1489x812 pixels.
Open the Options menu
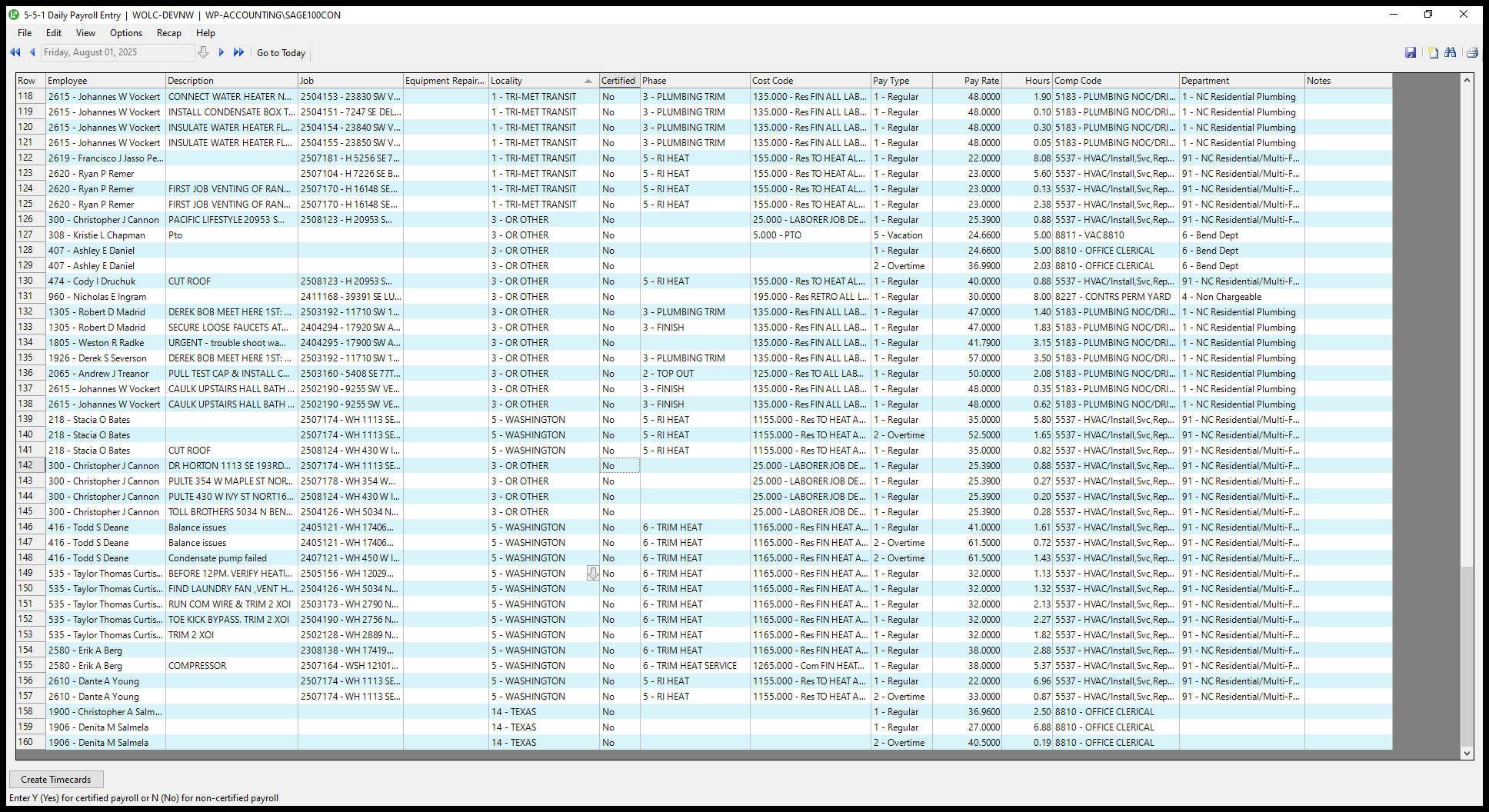tap(125, 33)
